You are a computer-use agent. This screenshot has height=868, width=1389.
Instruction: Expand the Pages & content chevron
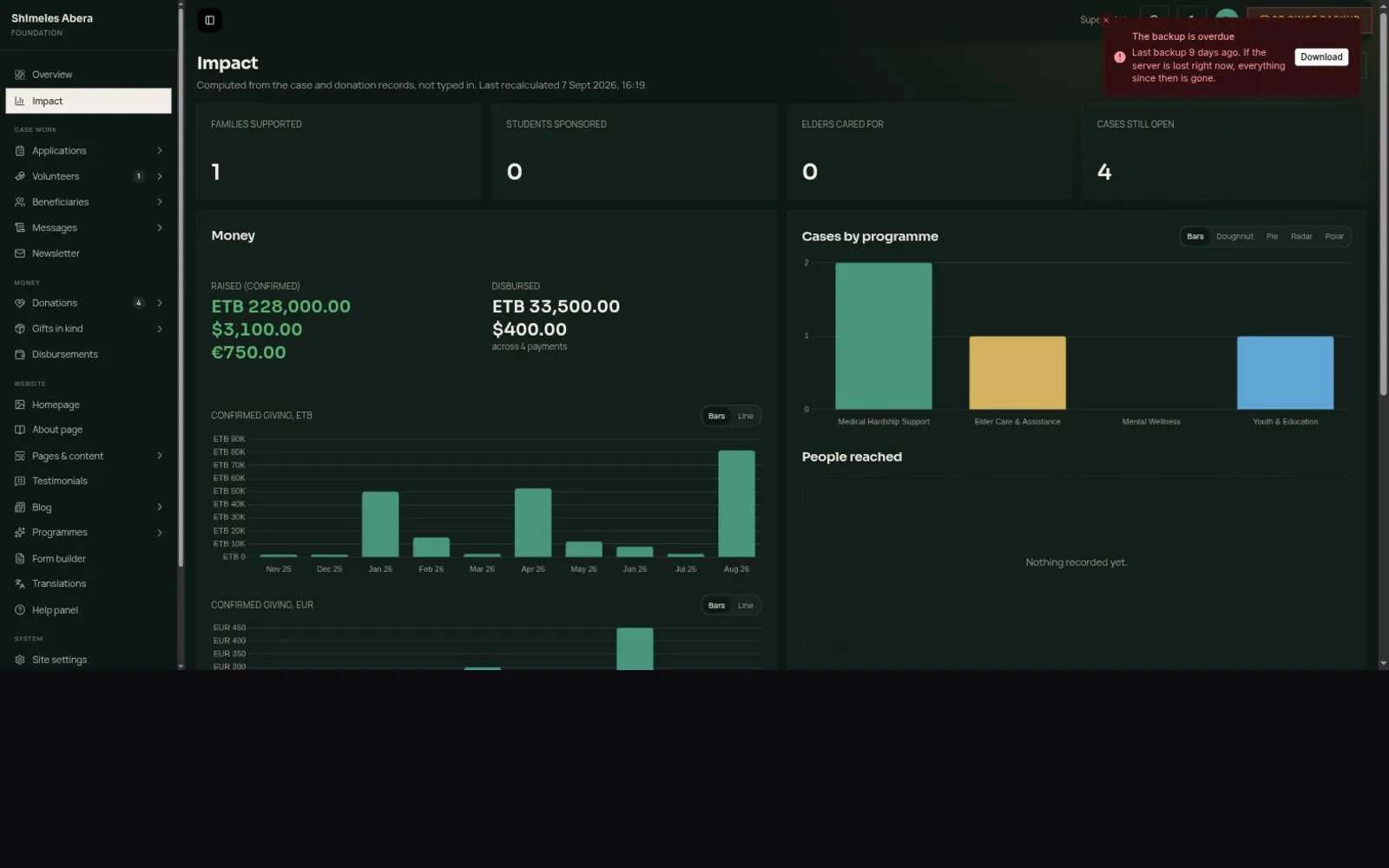tap(160, 456)
